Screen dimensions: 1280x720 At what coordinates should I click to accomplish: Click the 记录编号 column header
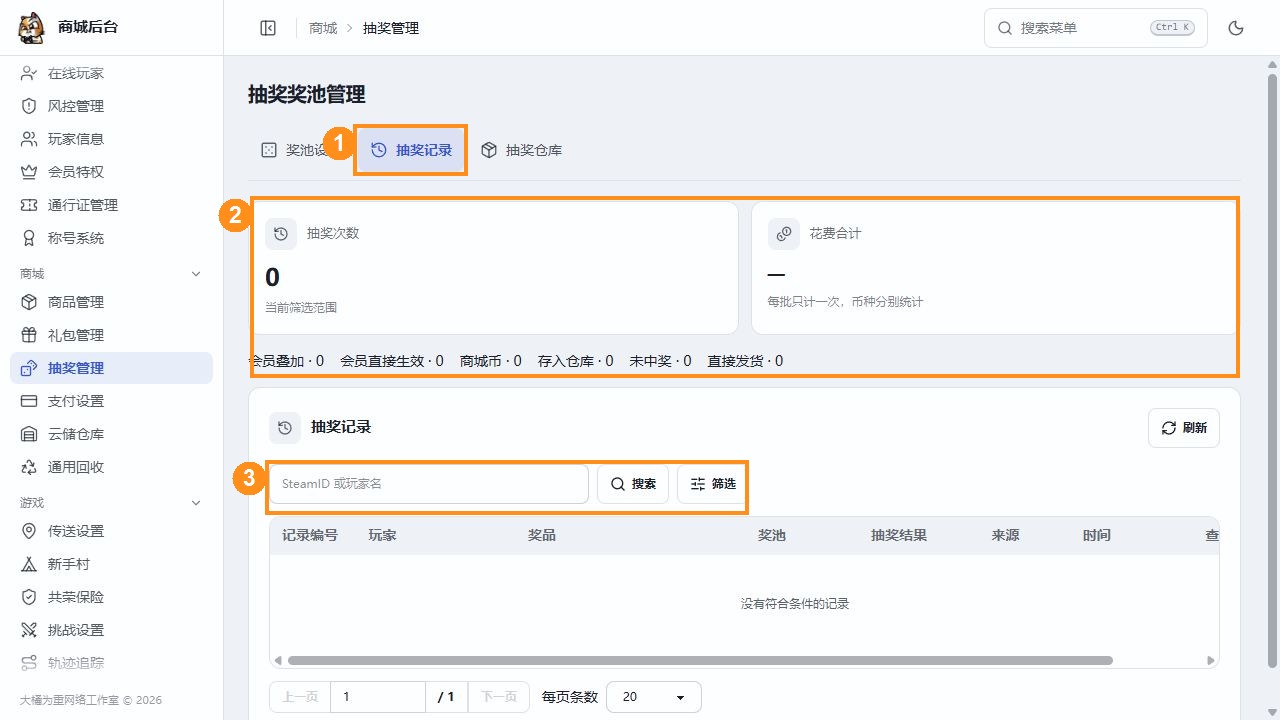[310, 535]
